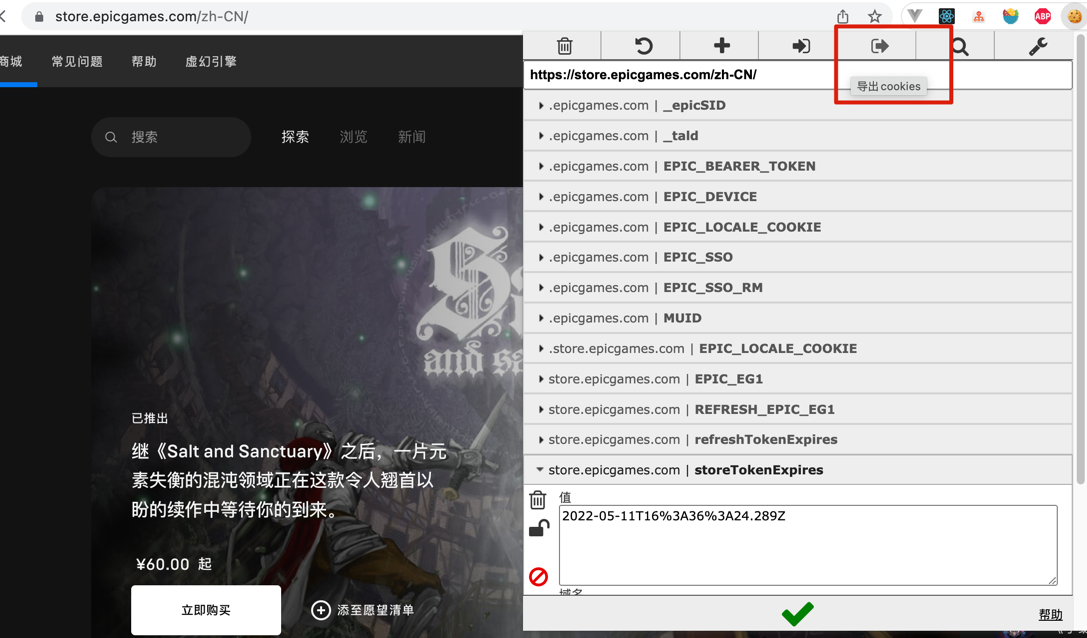Screen dimensions: 1087x638
Task: Expand the _tald cookie row
Action: point(797,136)
